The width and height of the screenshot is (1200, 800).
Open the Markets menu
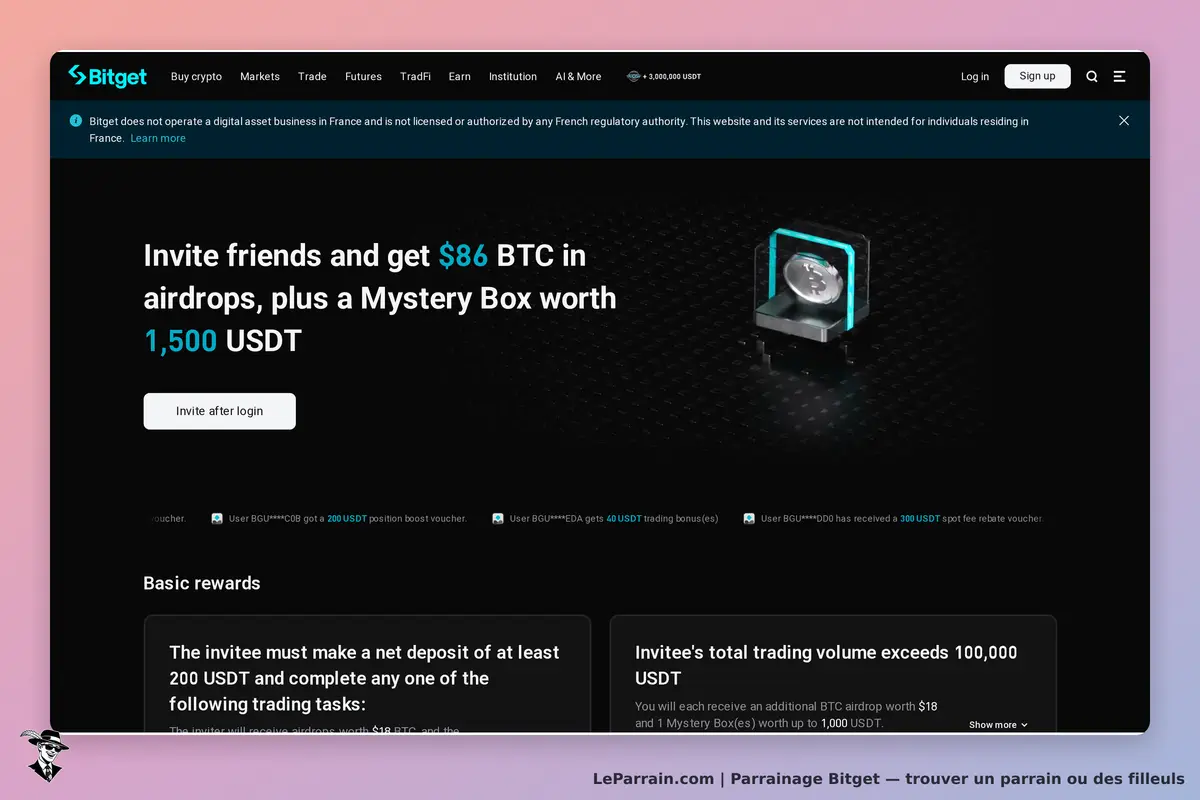(x=260, y=76)
